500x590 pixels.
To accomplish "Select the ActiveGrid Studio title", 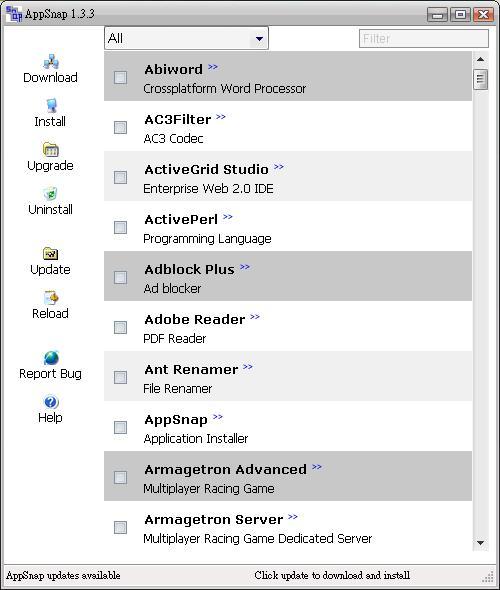I will click(x=207, y=170).
